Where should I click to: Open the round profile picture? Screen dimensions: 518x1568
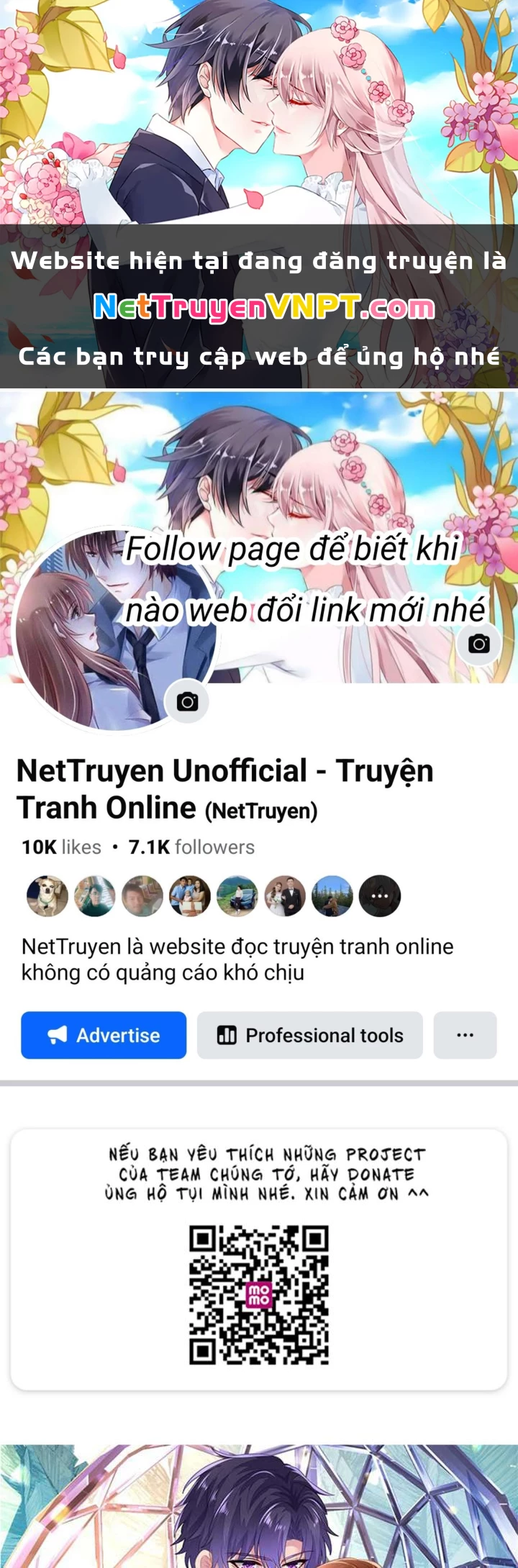point(114,630)
